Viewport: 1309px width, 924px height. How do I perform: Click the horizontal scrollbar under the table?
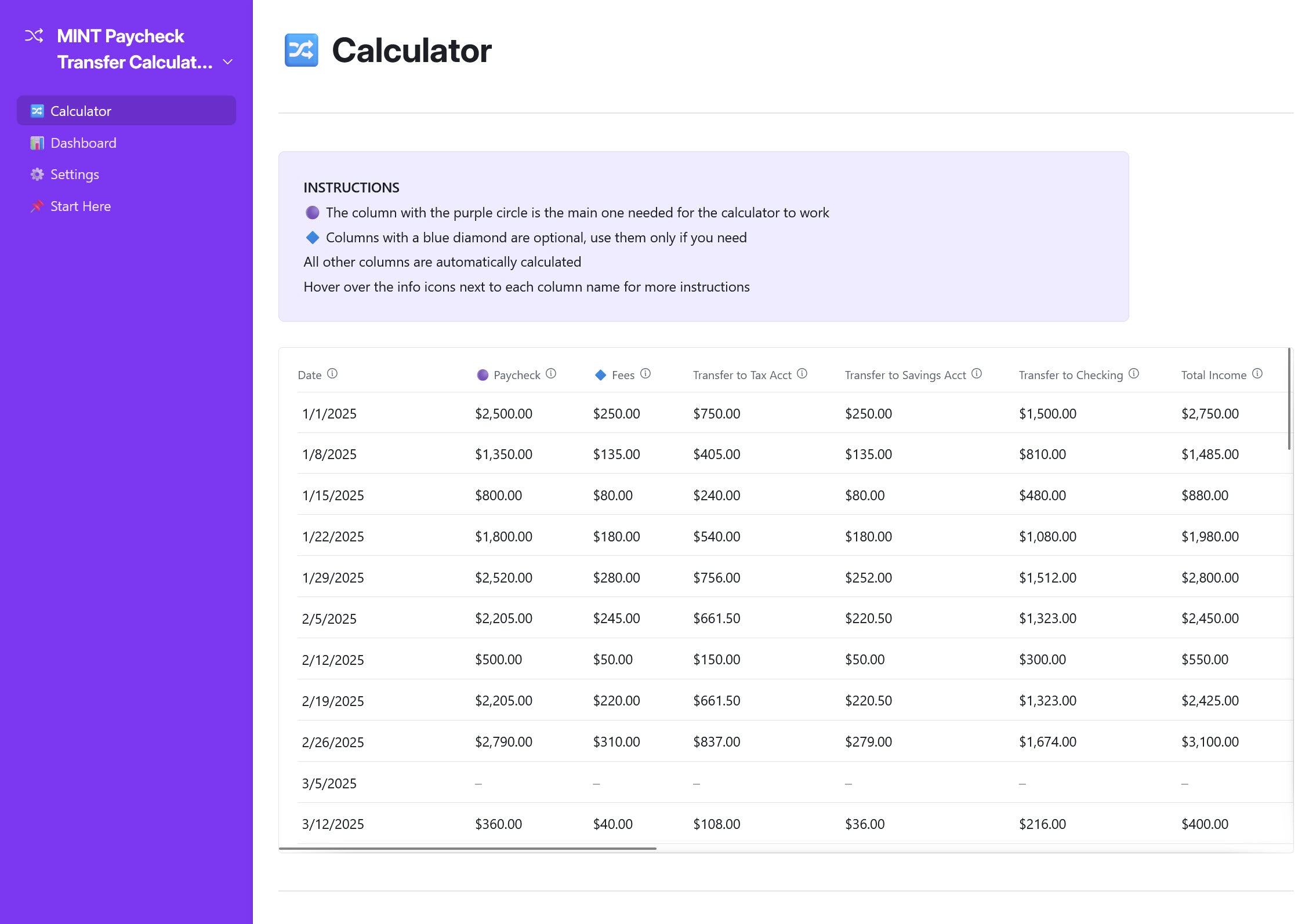tap(467, 849)
